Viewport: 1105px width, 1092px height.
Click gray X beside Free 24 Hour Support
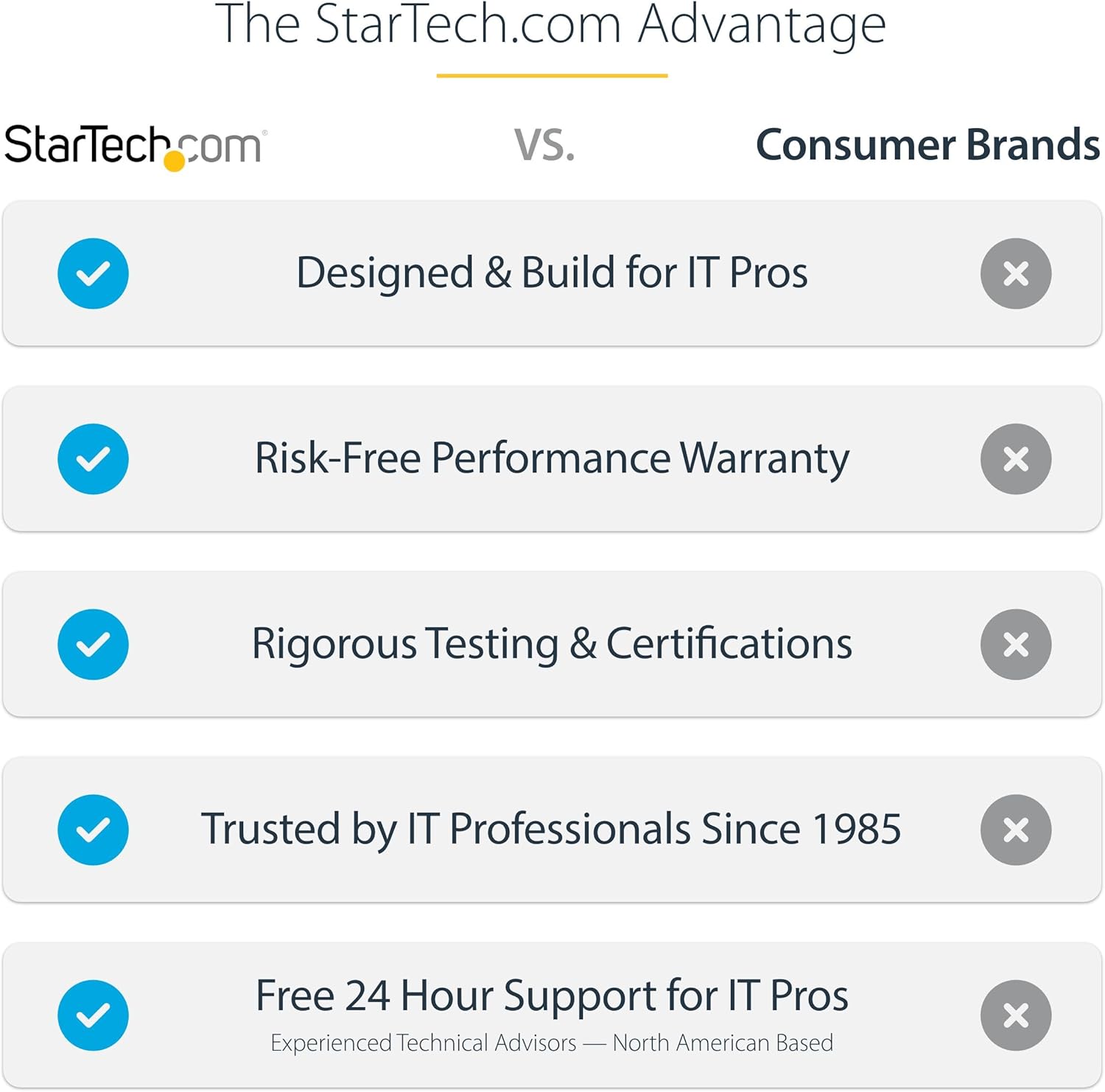point(1015,1015)
